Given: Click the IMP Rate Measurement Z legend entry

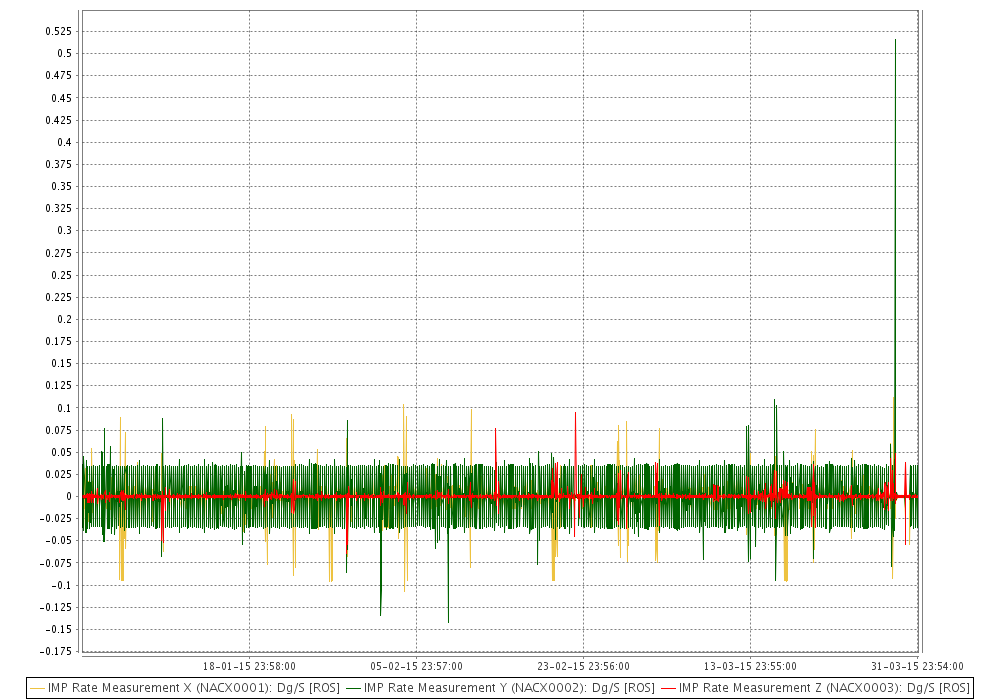Looking at the screenshot, I should point(815,688).
